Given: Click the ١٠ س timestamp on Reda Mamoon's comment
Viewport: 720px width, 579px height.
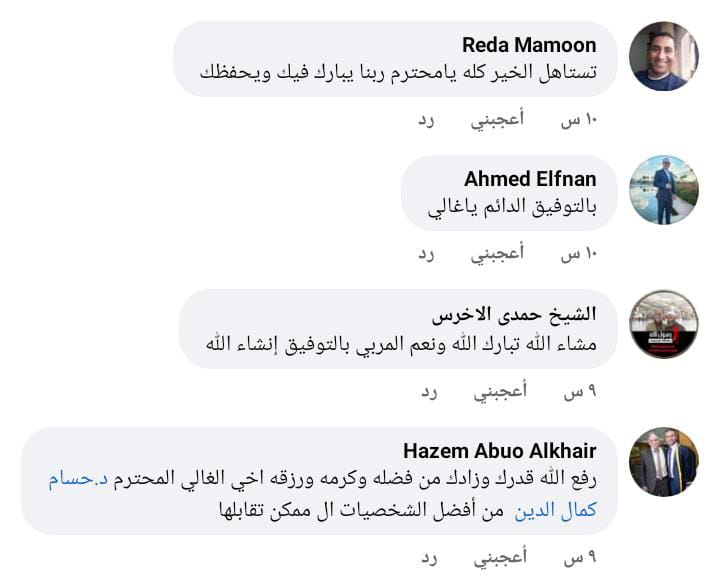Looking at the screenshot, I should [578, 120].
